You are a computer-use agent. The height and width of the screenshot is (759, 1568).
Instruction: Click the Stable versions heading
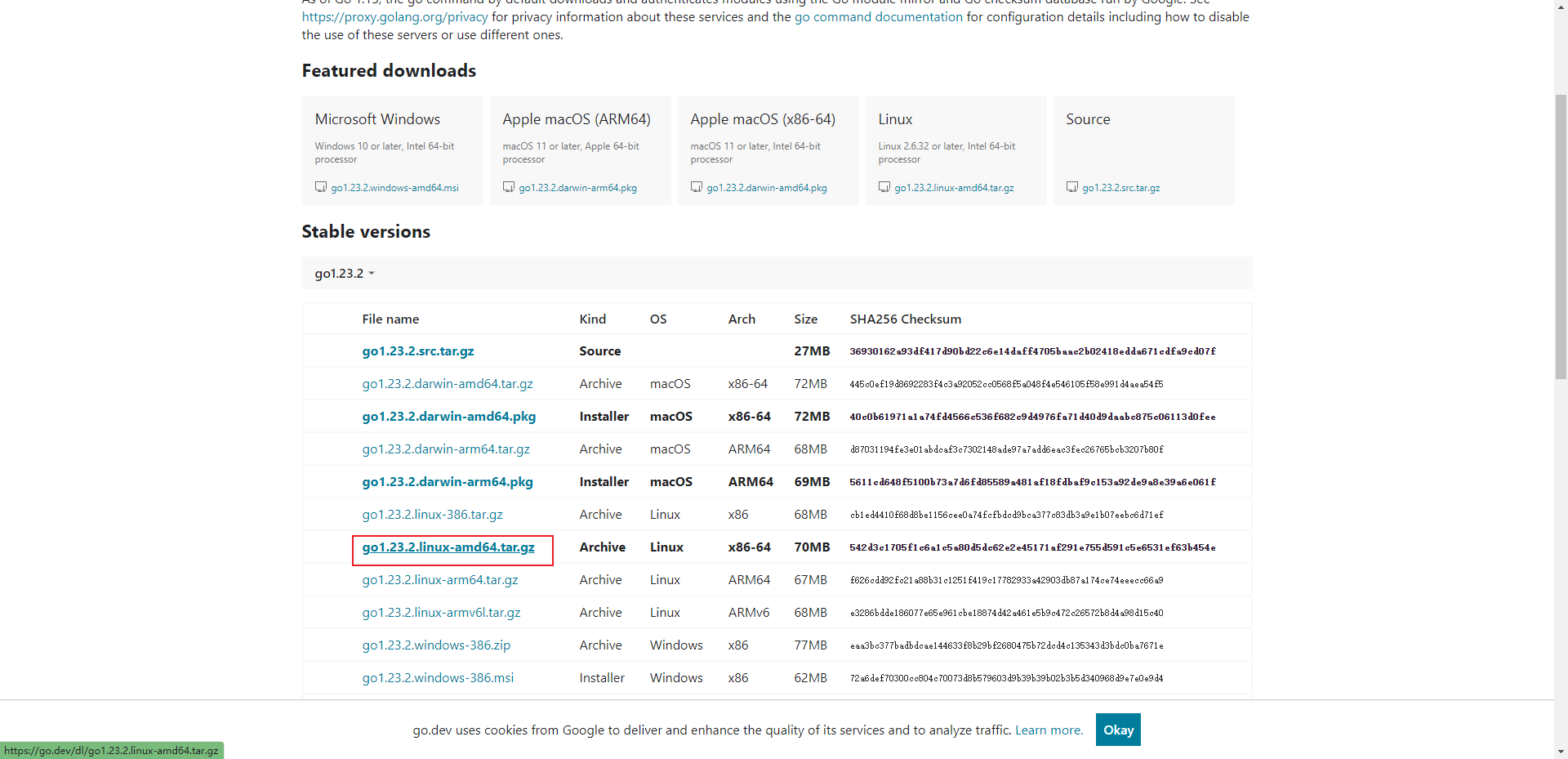click(x=366, y=232)
